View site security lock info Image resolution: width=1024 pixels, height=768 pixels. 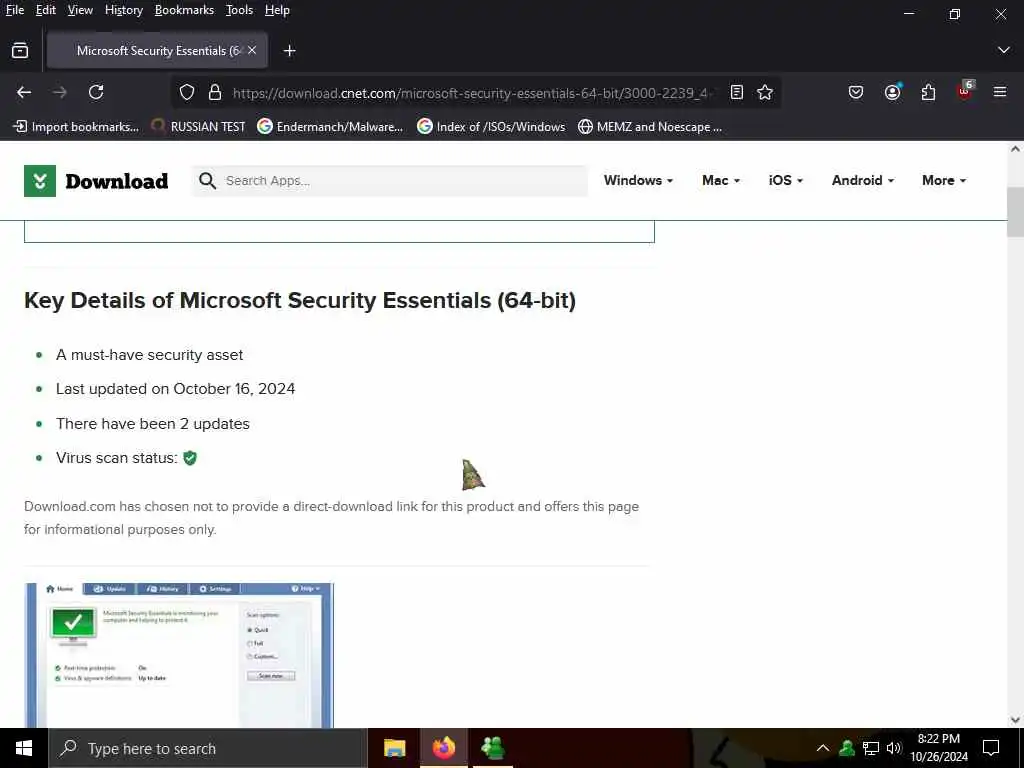(x=215, y=93)
